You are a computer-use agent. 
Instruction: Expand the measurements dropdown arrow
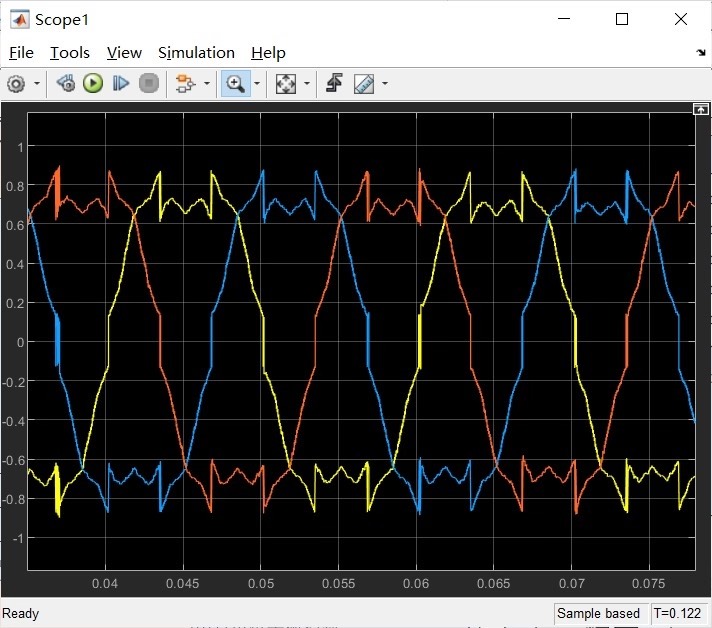385,84
